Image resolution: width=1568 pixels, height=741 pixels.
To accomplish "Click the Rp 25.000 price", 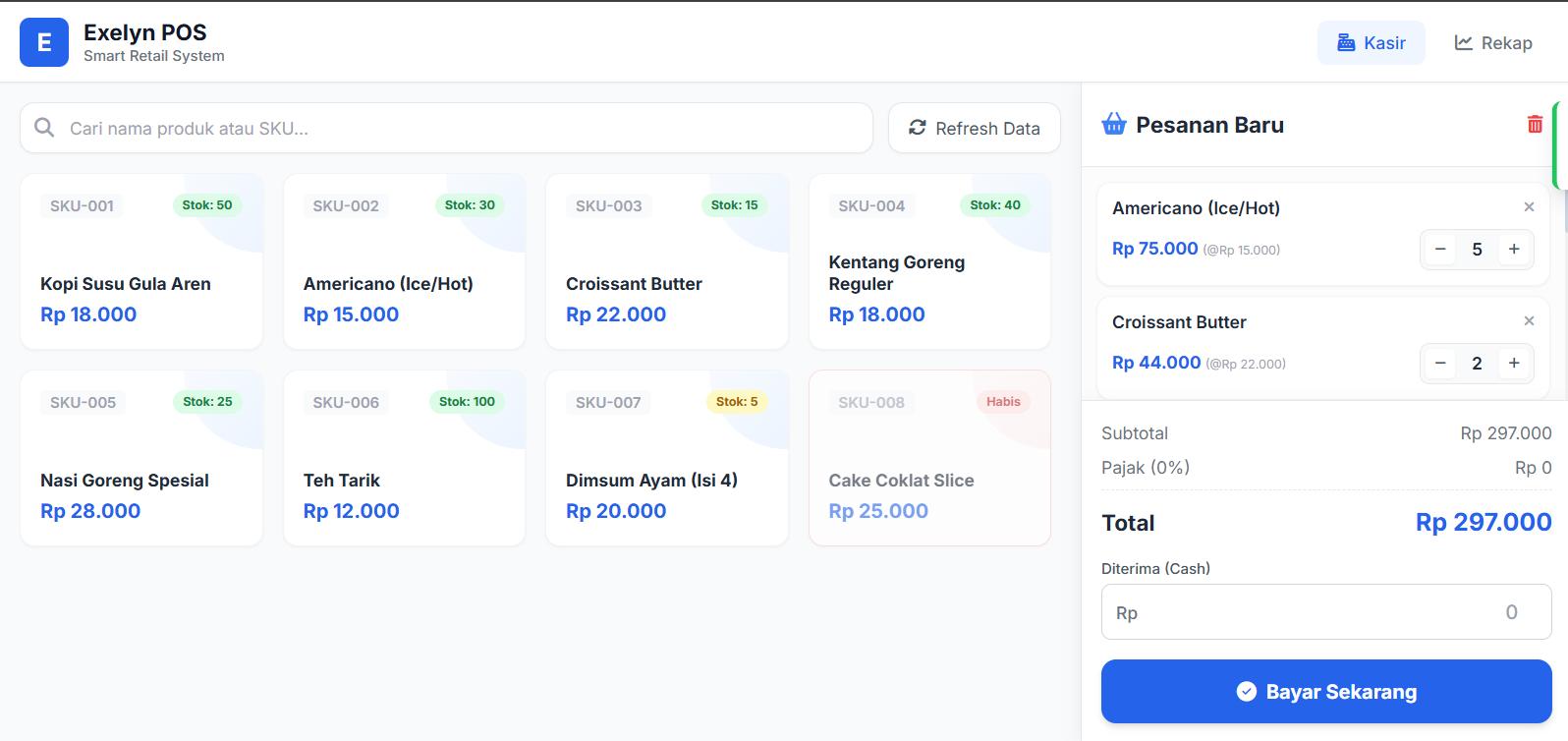I will [878, 511].
